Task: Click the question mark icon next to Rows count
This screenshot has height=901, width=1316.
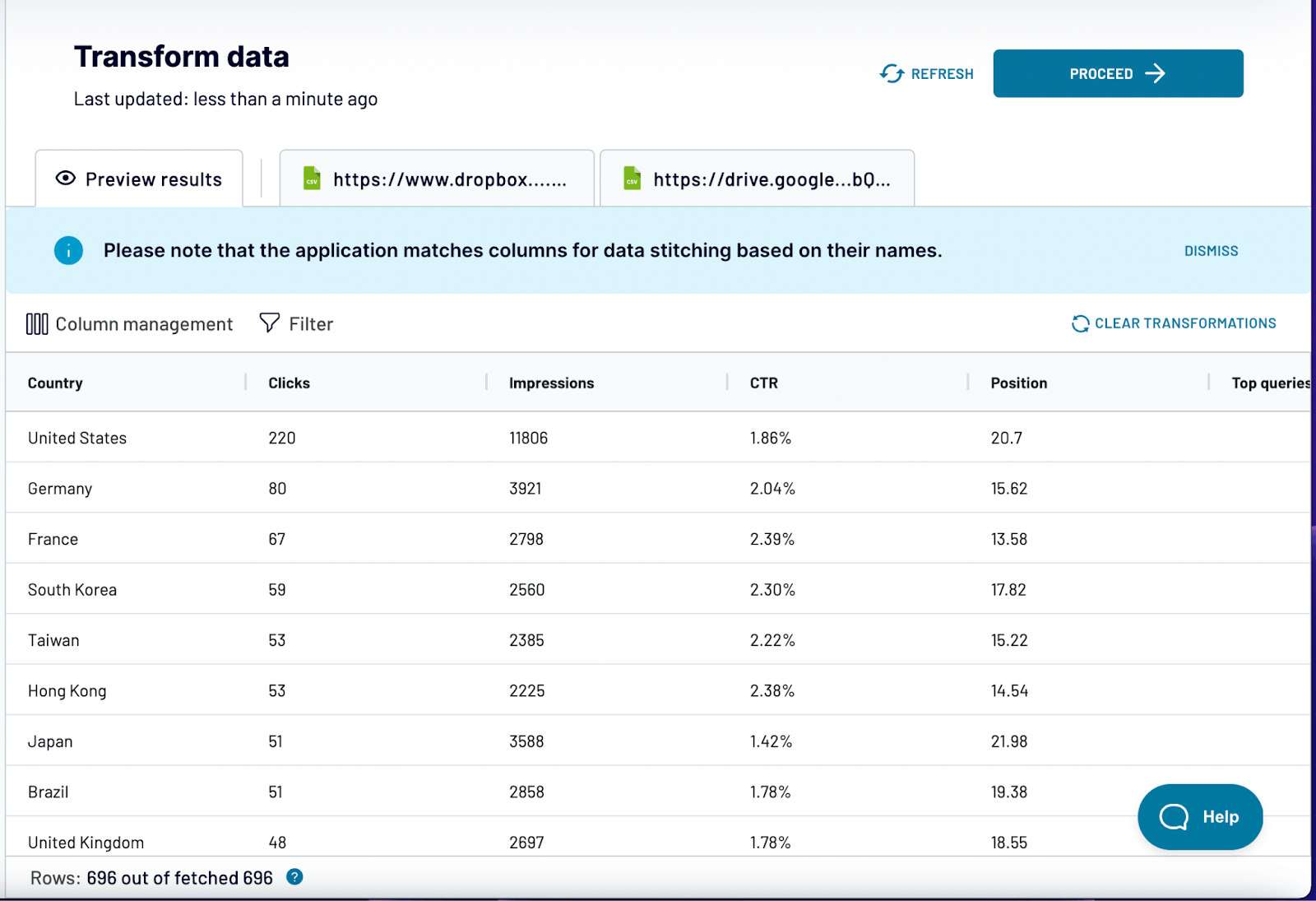Action: coord(294,877)
